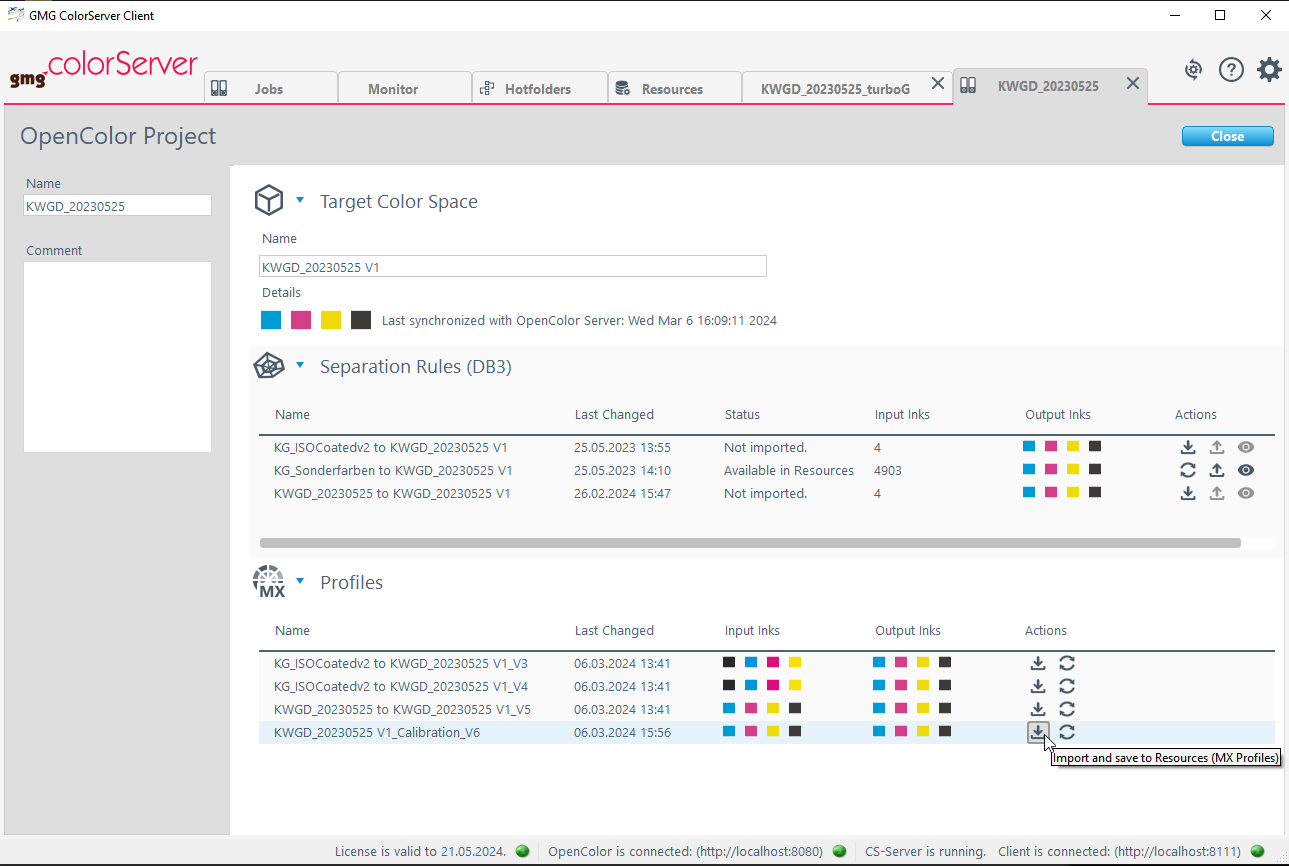Viewport: 1289px width, 866px height.
Task: Click 'License is valid to 21.05.2024.' text
Action: click(x=420, y=851)
